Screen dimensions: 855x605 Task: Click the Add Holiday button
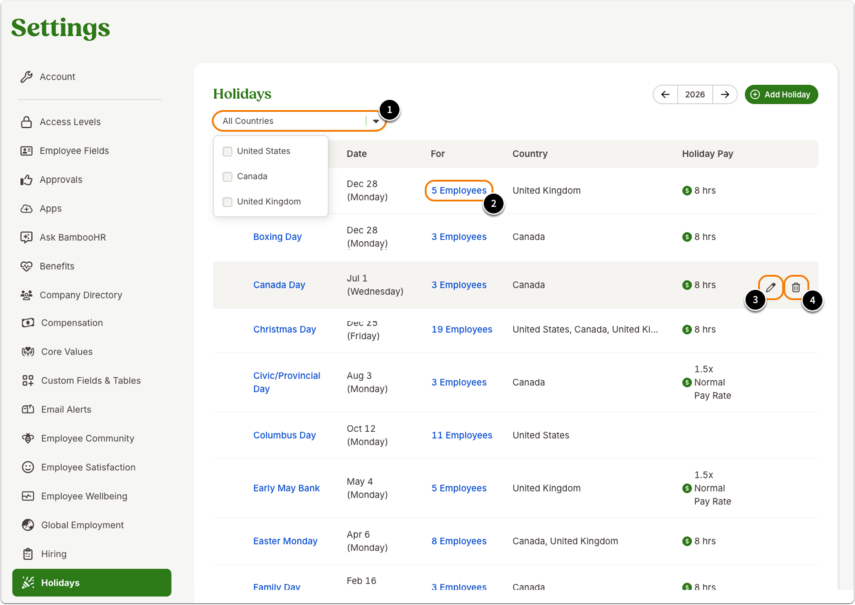tap(781, 94)
